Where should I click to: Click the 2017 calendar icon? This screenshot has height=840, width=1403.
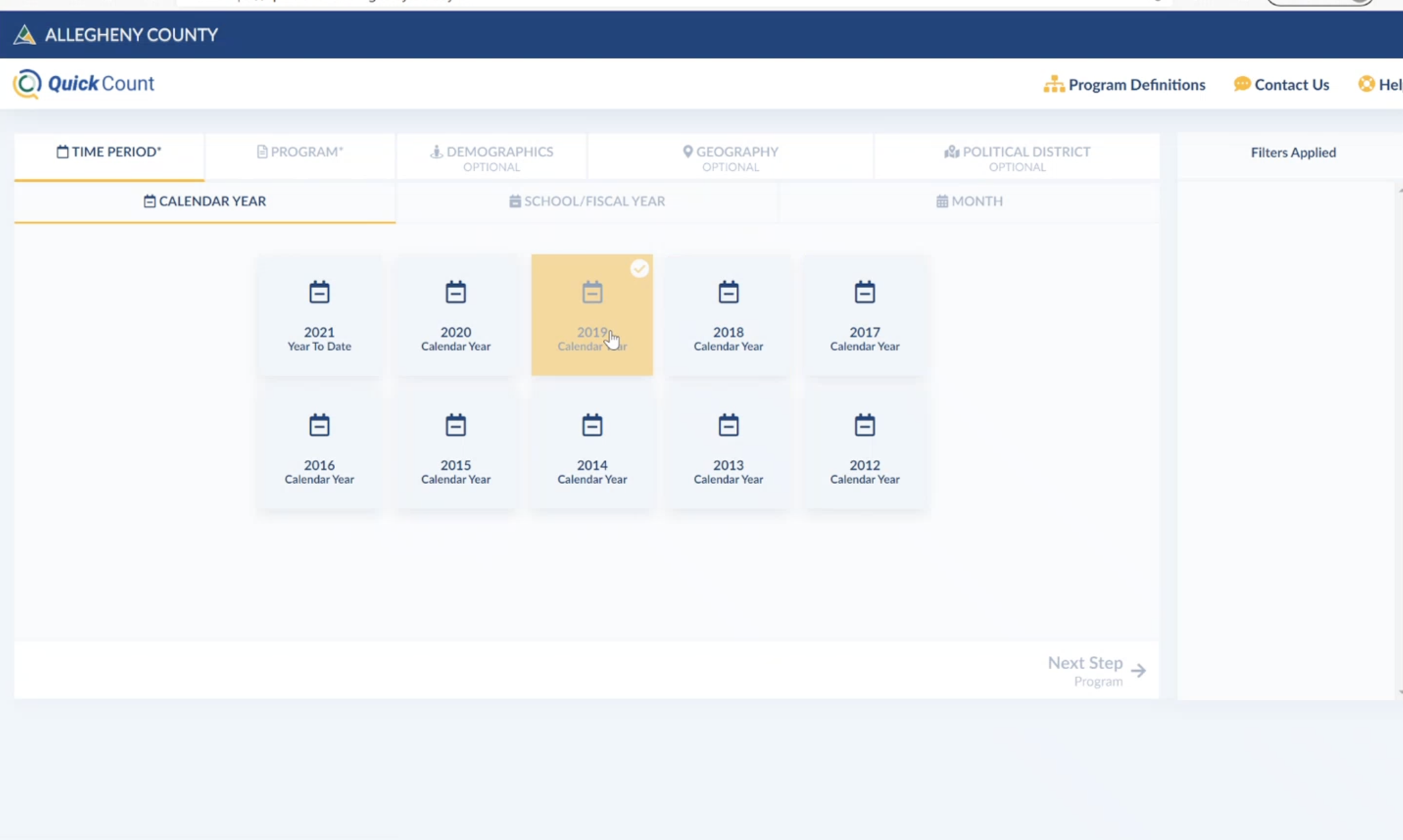(865, 292)
